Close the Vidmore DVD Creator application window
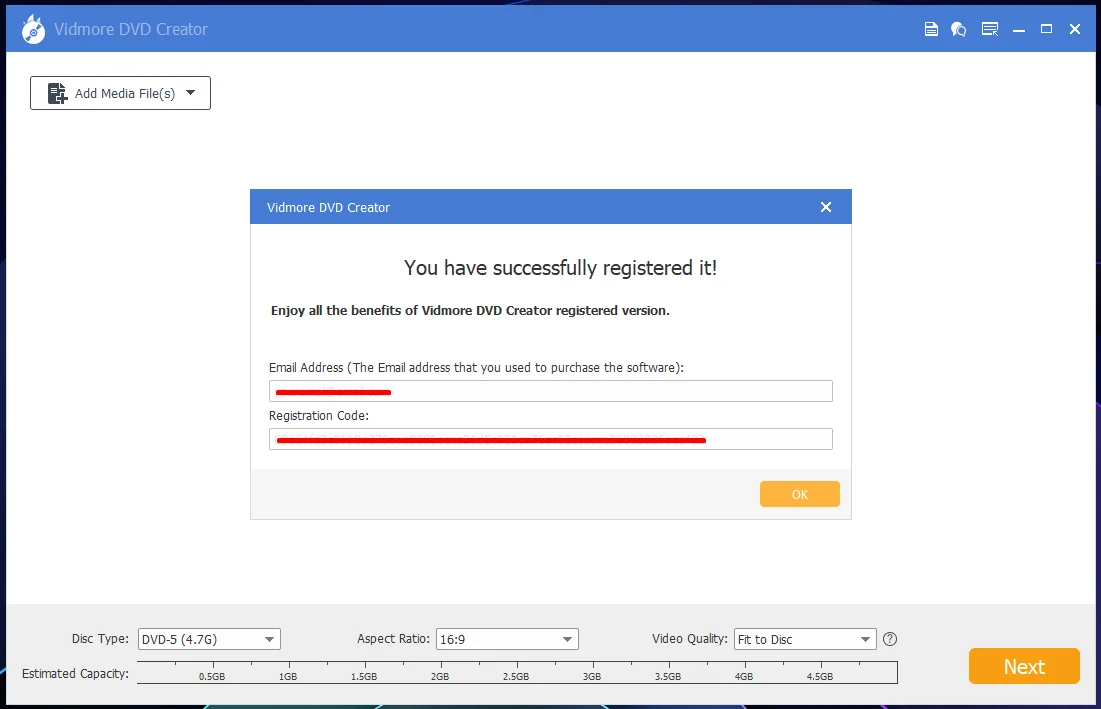The image size is (1101, 709). (1074, 29)
